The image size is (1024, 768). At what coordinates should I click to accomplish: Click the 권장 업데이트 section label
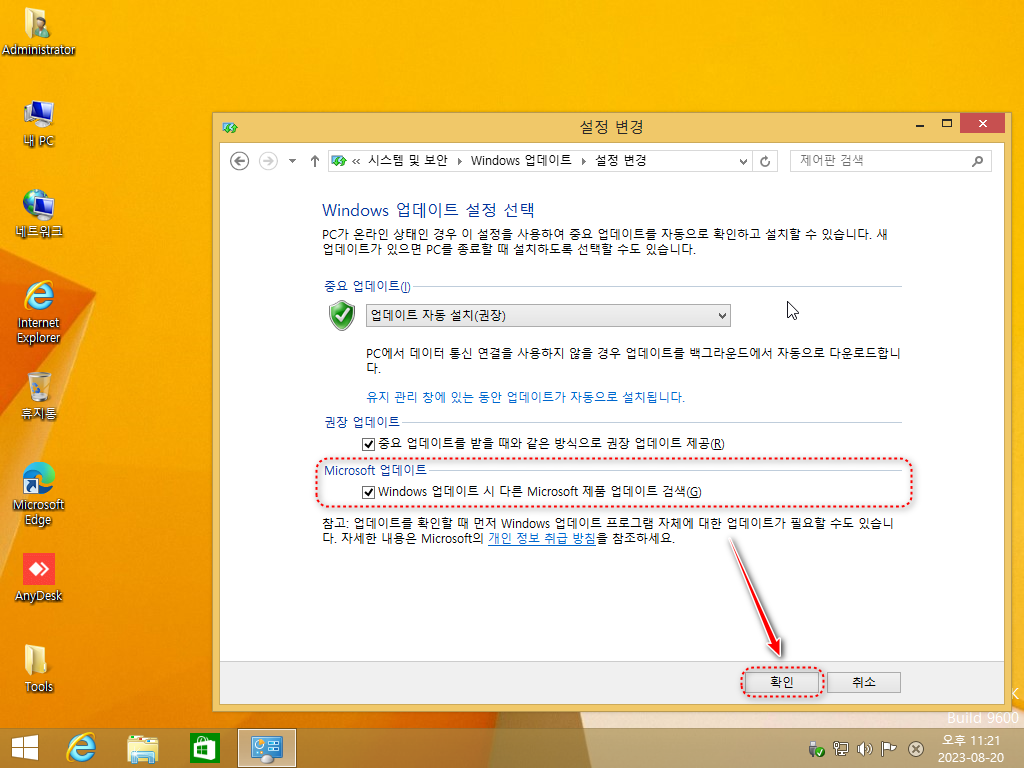(362, 423)
